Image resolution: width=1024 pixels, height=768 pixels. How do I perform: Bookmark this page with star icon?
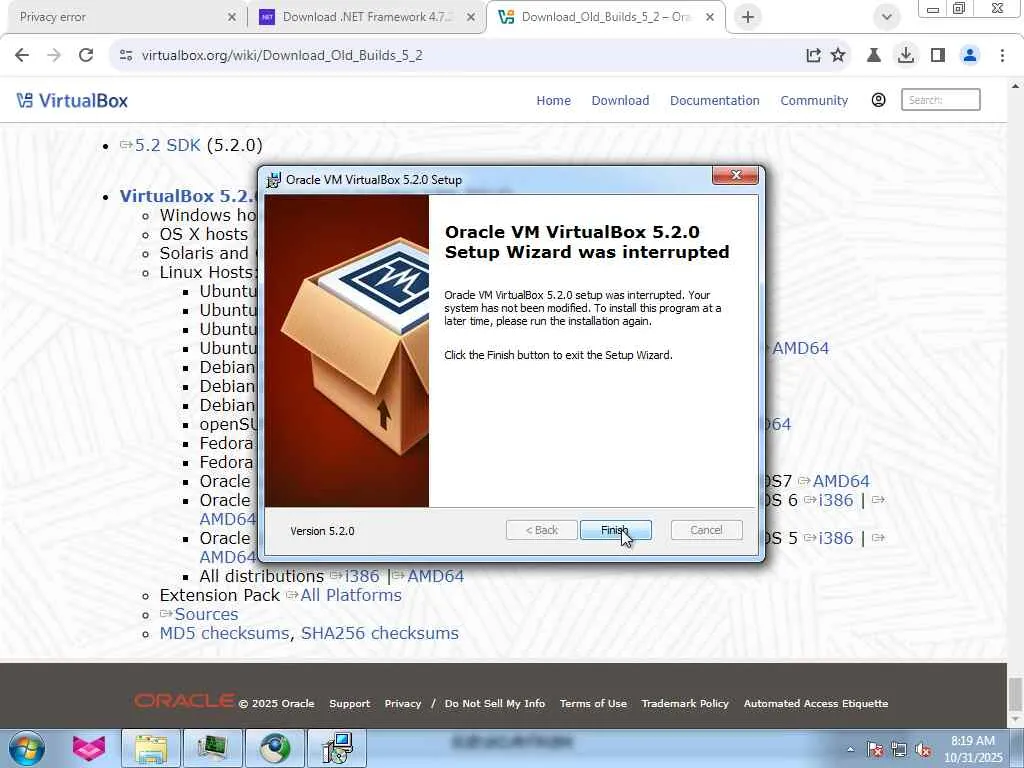(839, 56)
